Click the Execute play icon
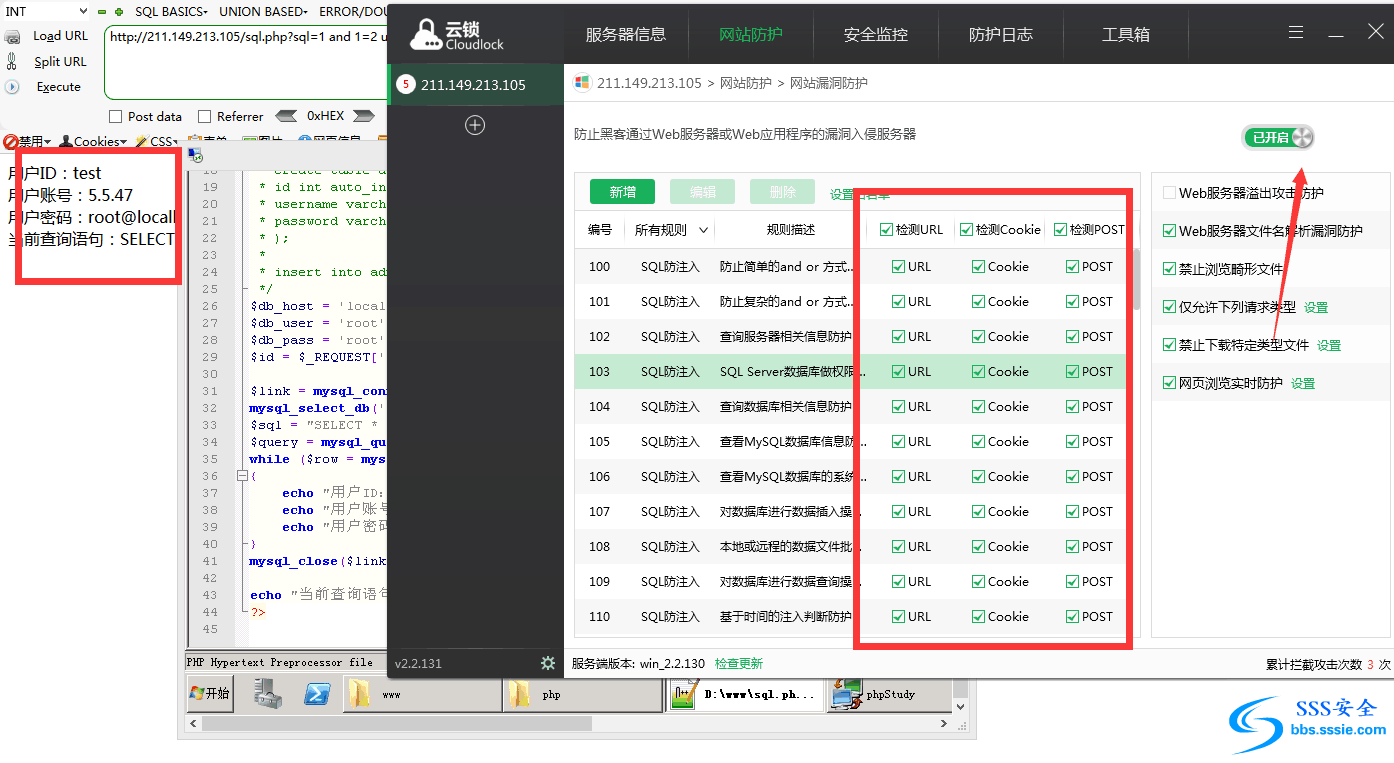 [12, 87]
